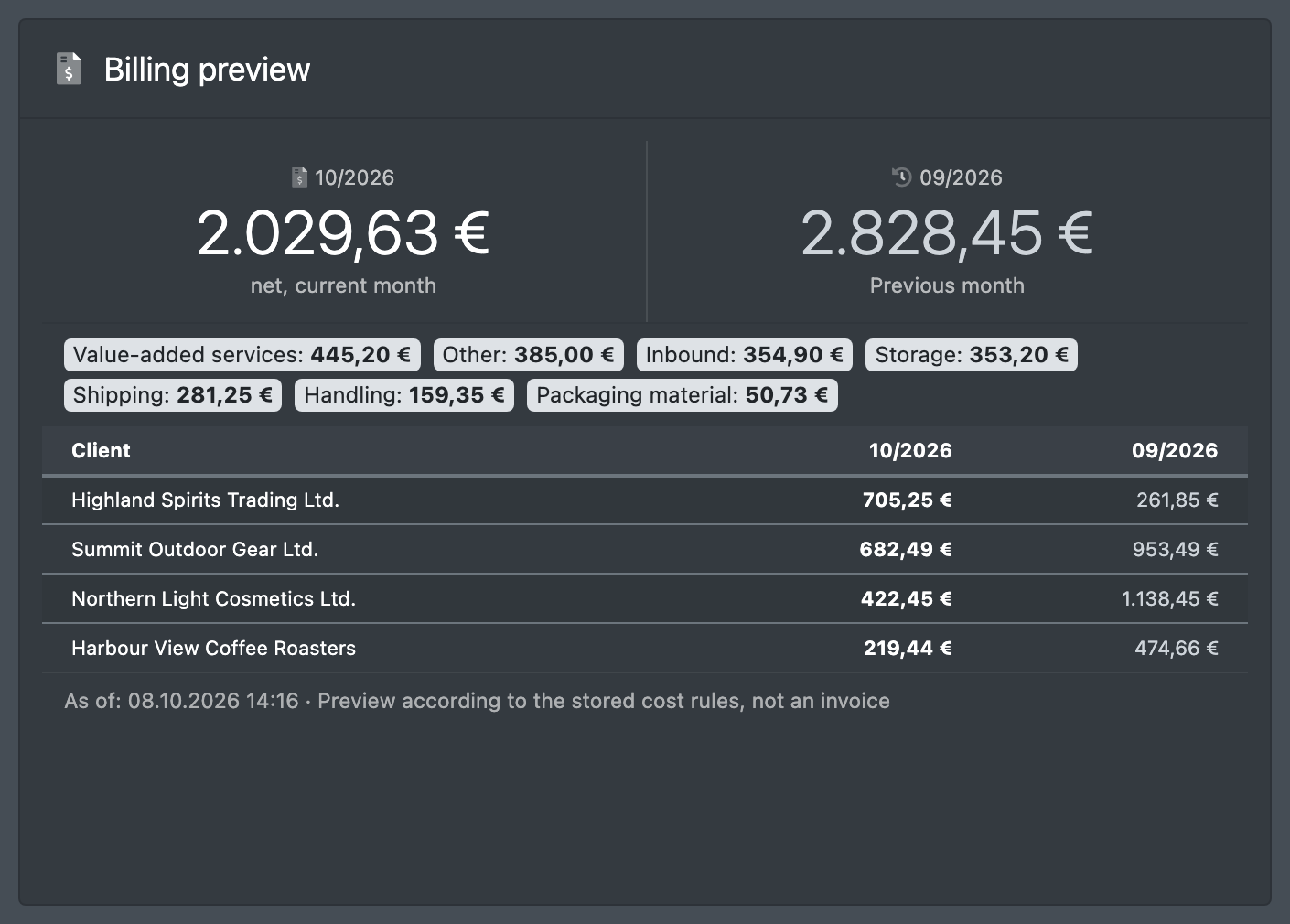Select the Highland Spirits Trading Ltd. row
This screenshot has width=1290, height=924.
645,500
